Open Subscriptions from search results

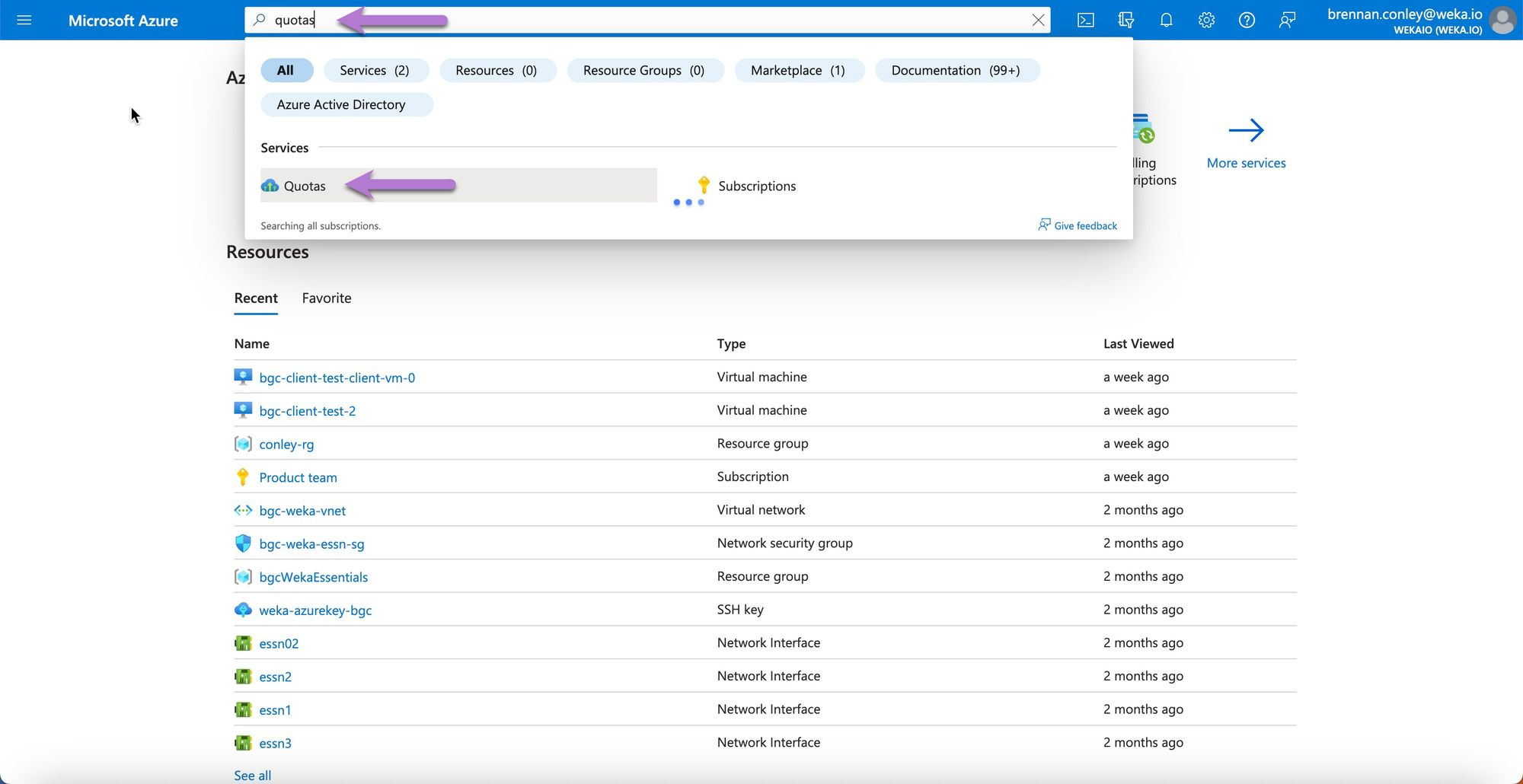click(756, 186)
